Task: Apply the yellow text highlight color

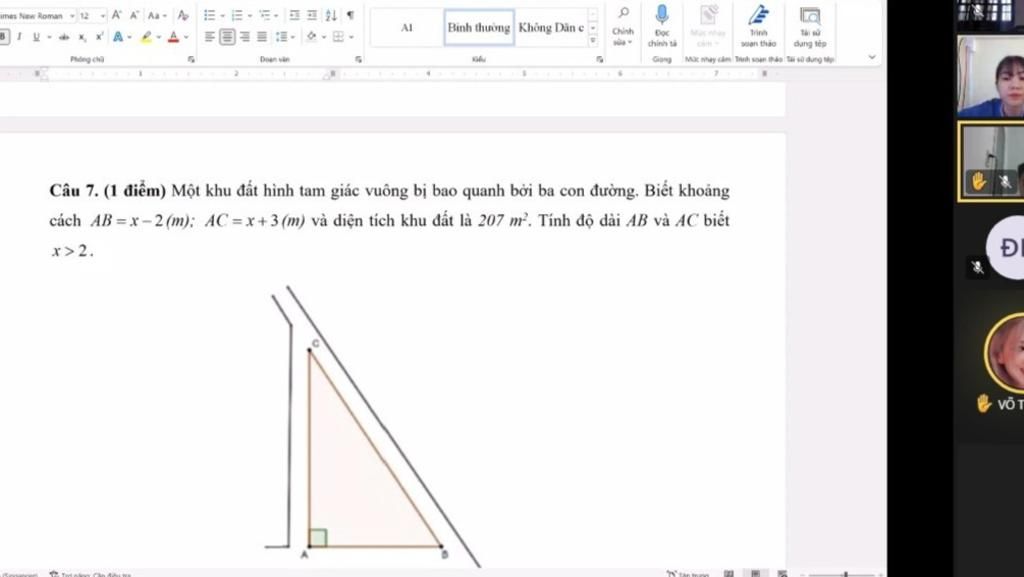Action: coord(146,37)
